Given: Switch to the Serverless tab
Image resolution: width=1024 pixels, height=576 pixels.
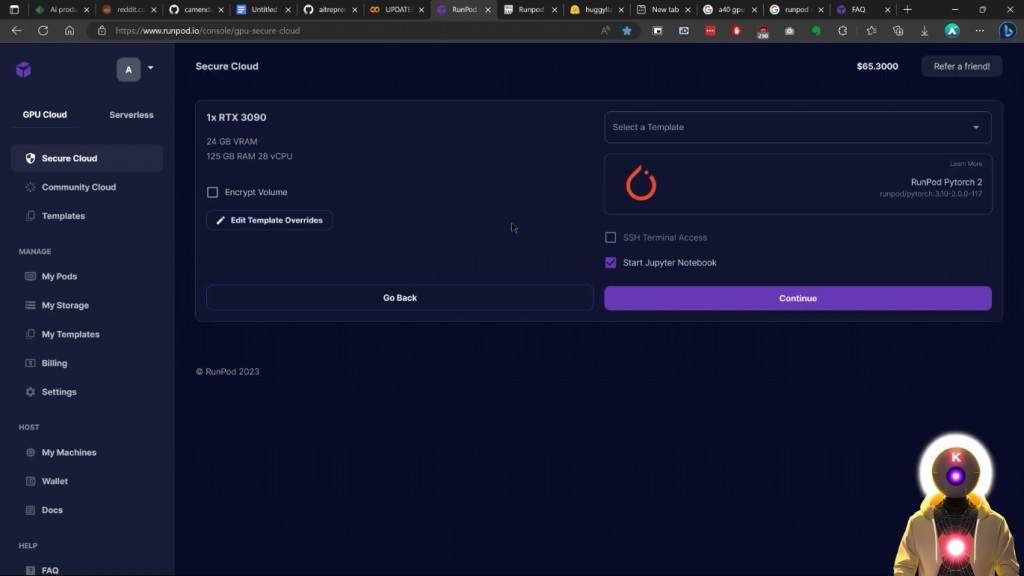Looking at the screenshot, I should click(x=131, y=114).
